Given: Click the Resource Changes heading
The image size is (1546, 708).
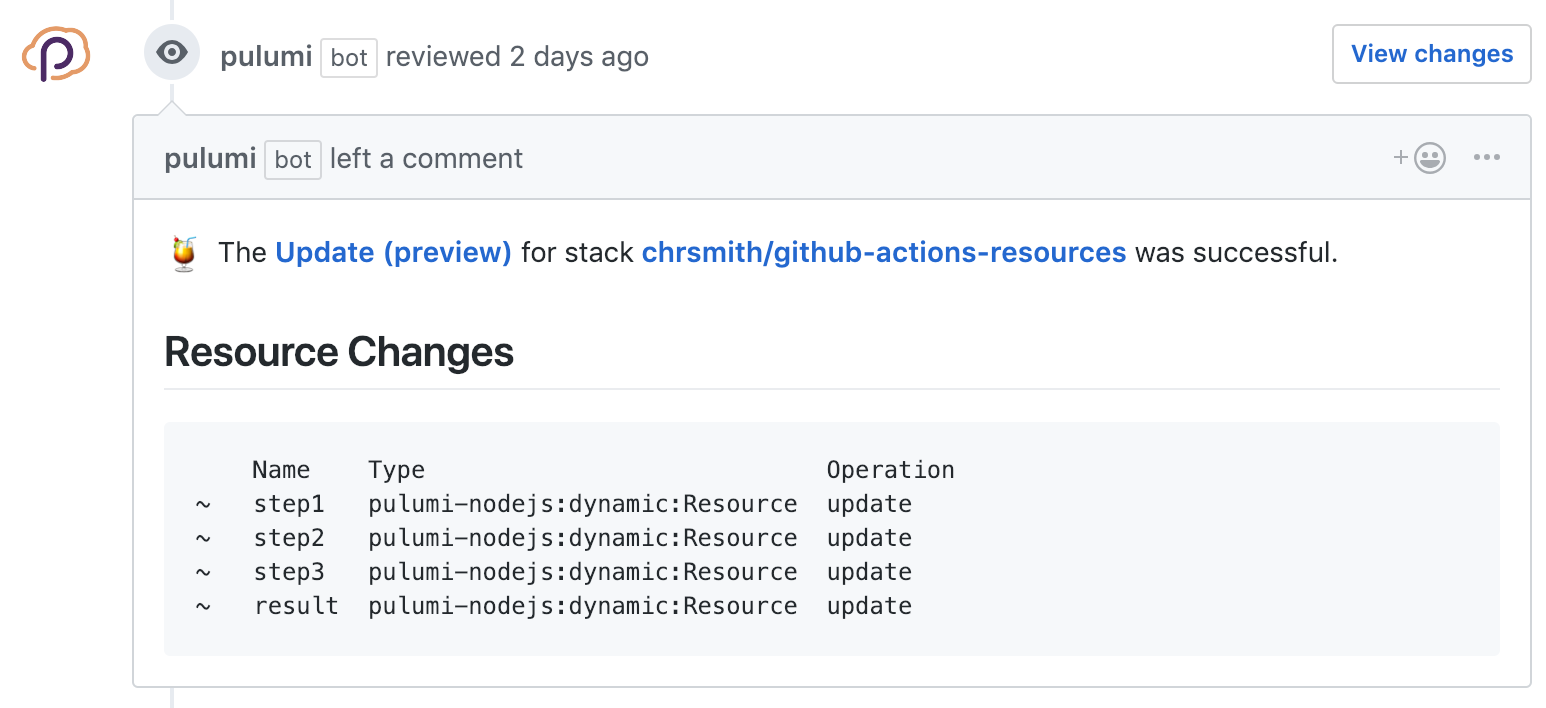Looking at the screenshot, I should (339, 352).
